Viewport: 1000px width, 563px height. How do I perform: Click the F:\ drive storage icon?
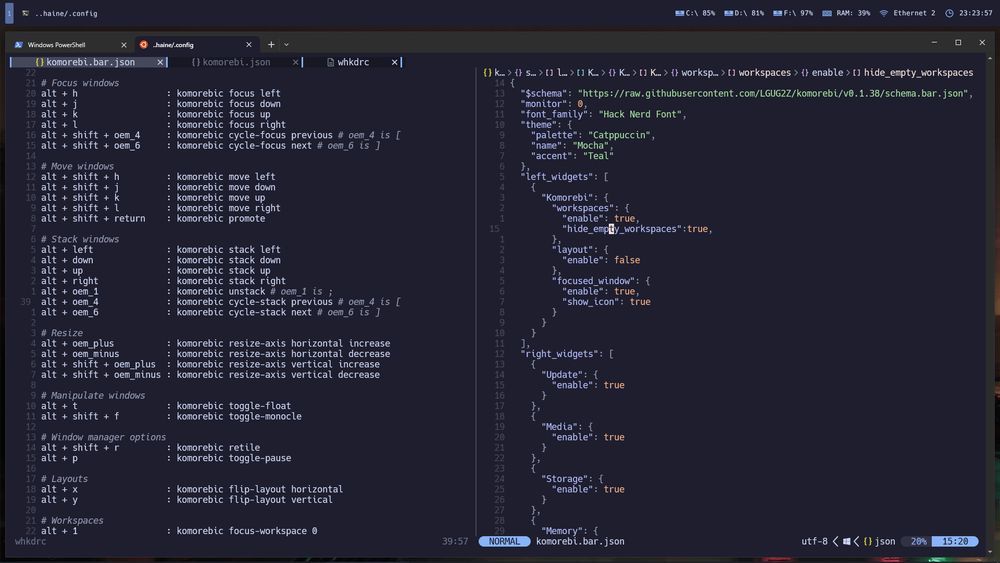pyautogui.click(x=777, y=13)
